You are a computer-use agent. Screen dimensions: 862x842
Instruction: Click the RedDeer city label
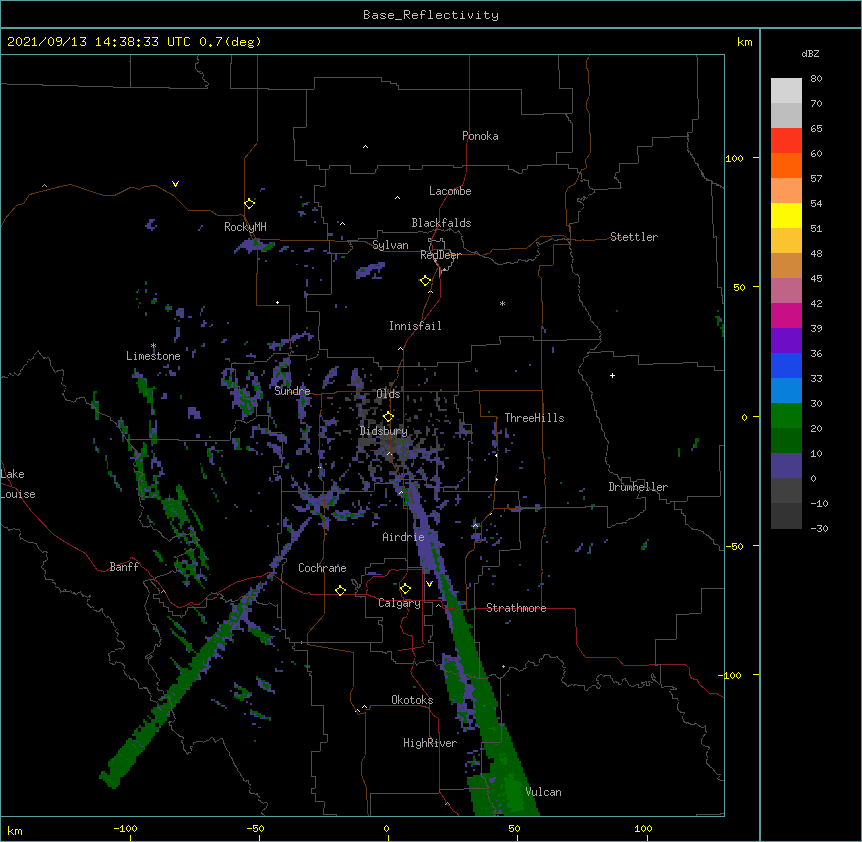coord(440,255)
